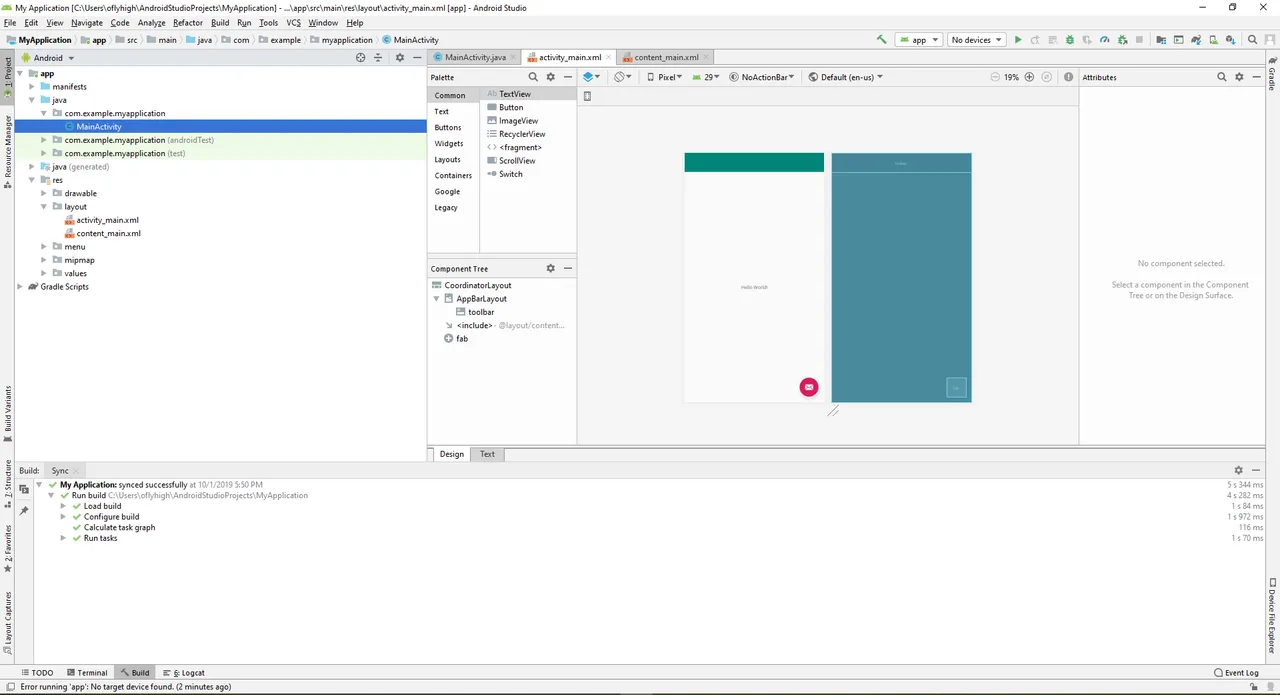Show warnings and errors icon in designer toolbar
Viewport: 1280px width, 695px height.
1068,77
